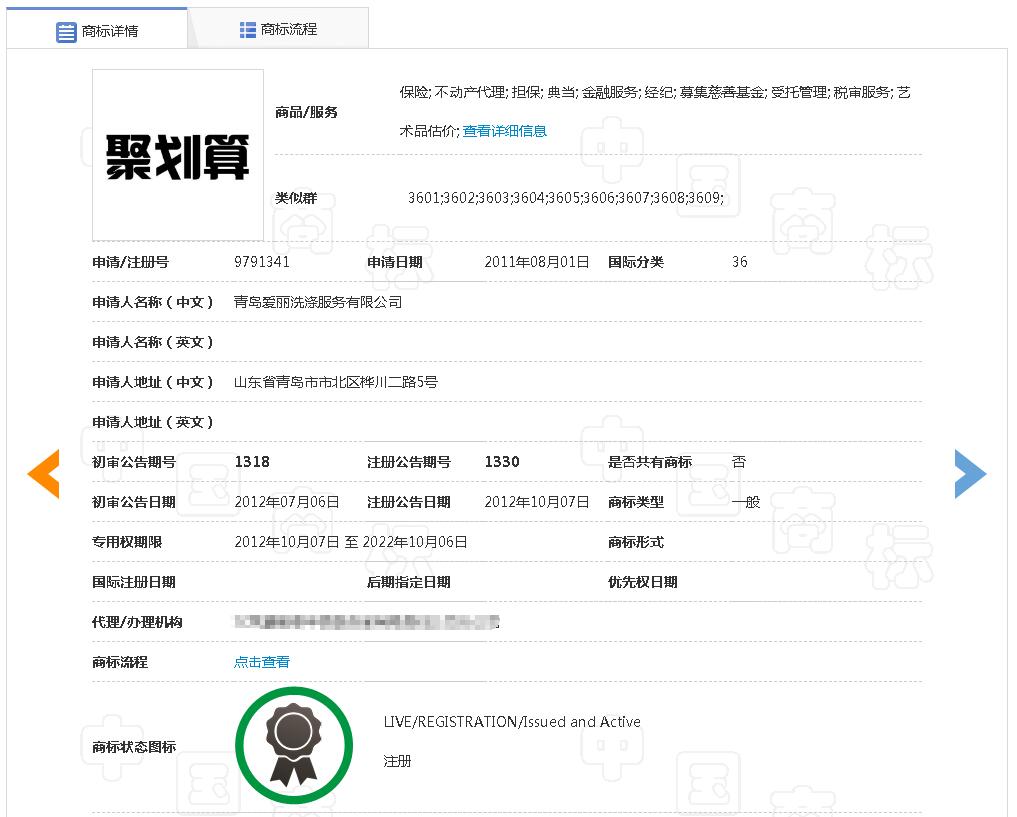Click the 类似群 label
1017x817 pixels.
tap(296, 198)
